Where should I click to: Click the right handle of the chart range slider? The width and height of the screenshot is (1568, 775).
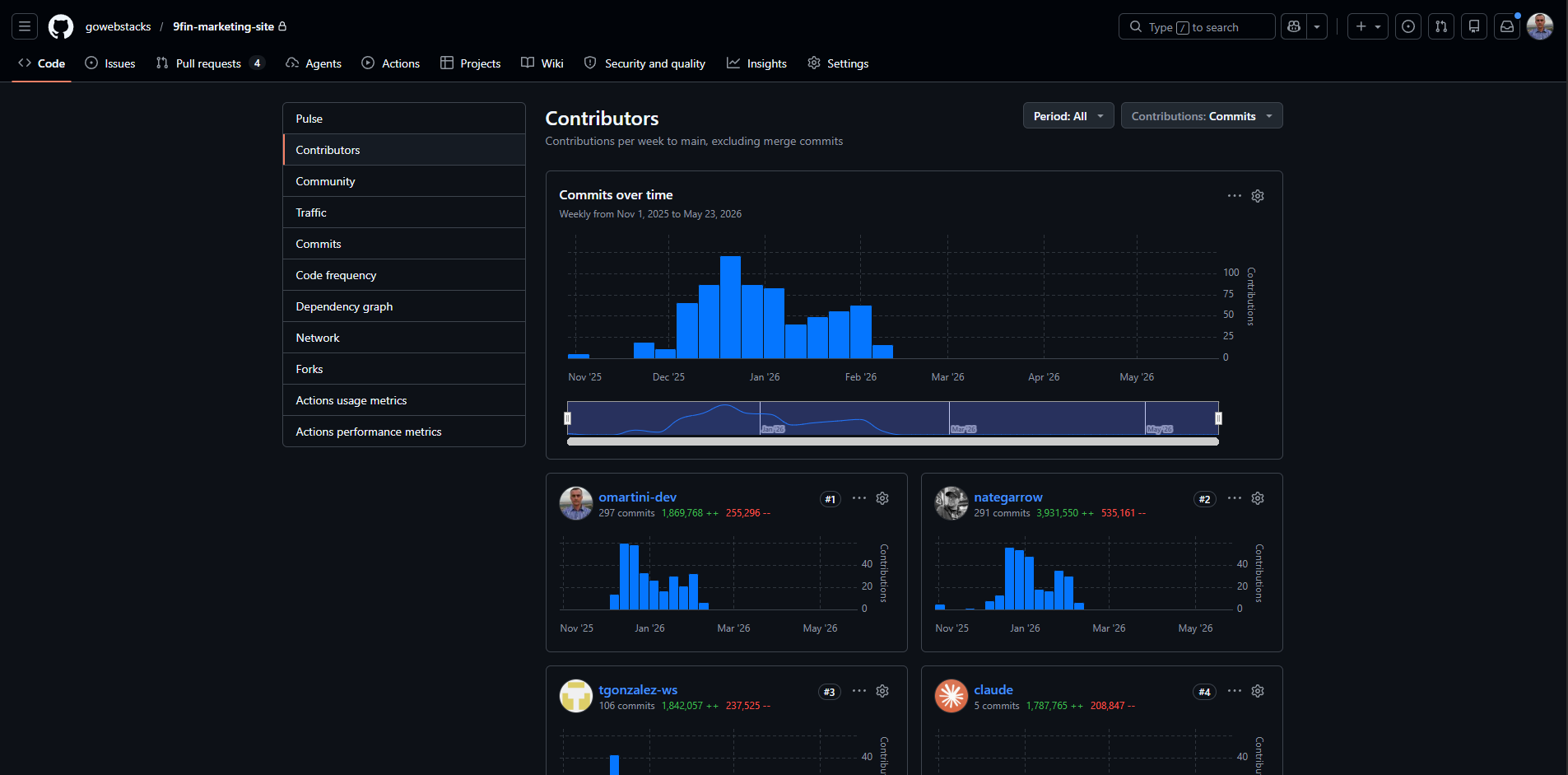pos(1219,418)
